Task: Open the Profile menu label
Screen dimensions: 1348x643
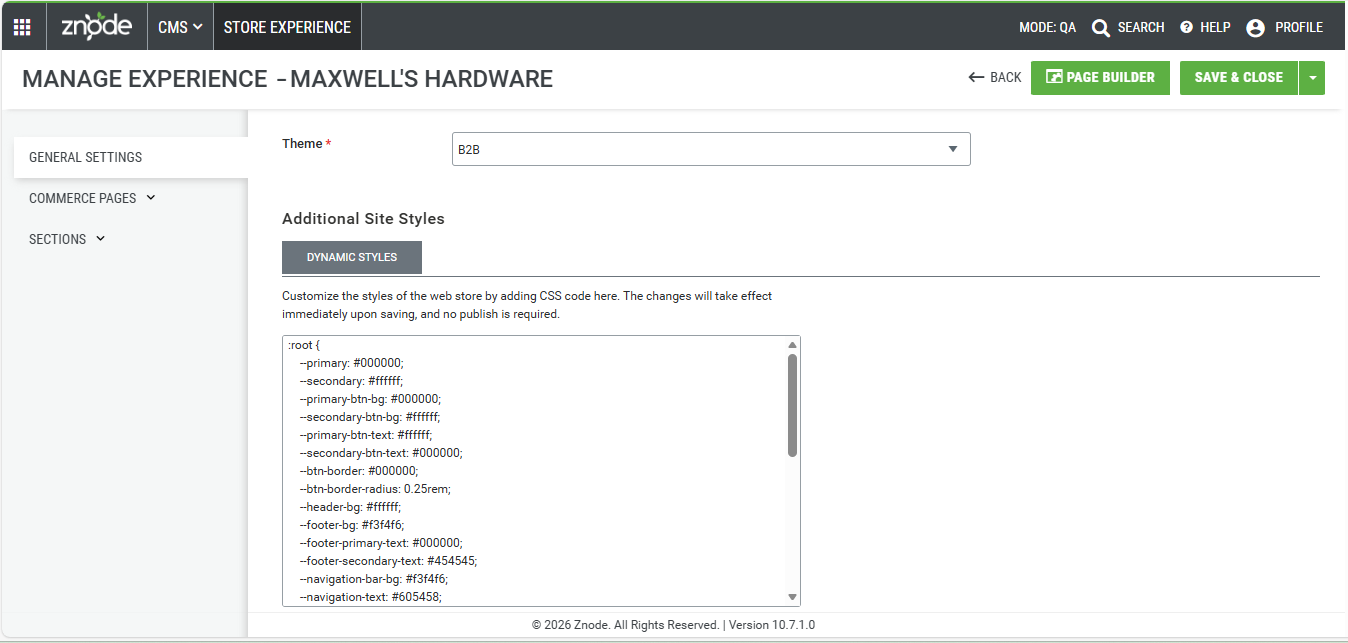Action: pos(1299,28)
